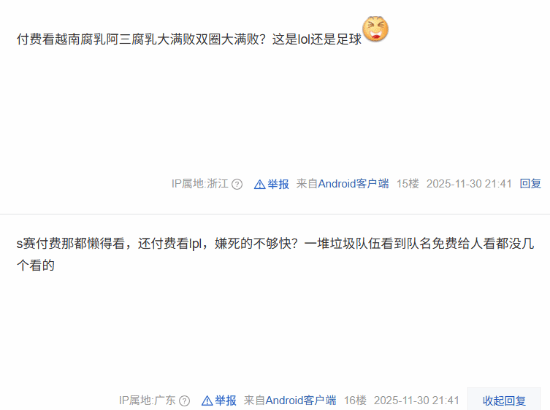
Task: Click the 16楼 timestamp 2025-11-30 21:41
Action: coord(416,400)
